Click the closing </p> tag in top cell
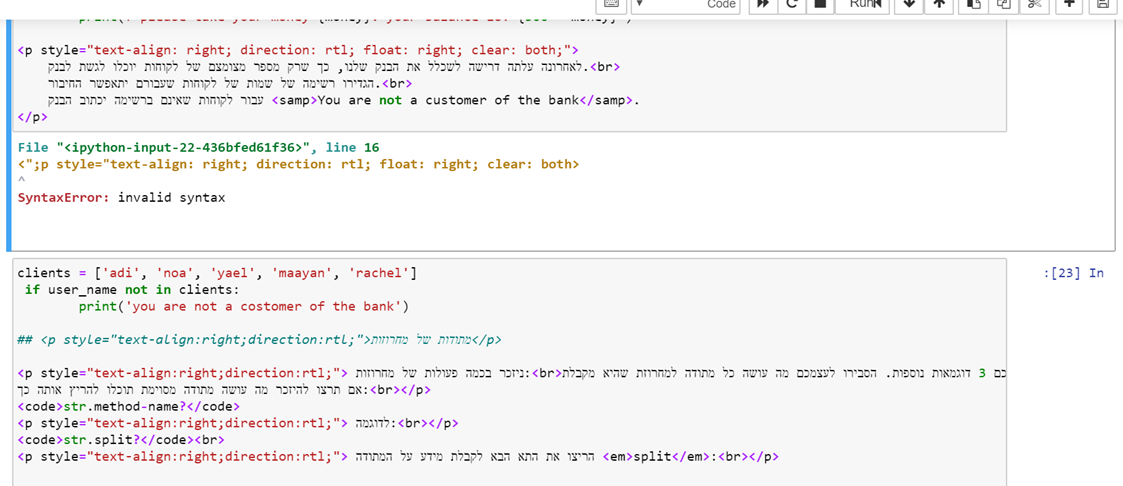Image resolution: width=1123 pixels, height=486 pixels. click(x=33, y=116)
